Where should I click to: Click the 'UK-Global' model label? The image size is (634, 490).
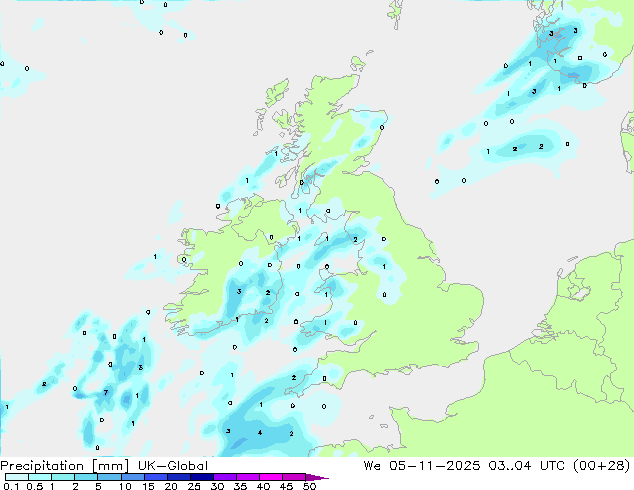[173, 466]
